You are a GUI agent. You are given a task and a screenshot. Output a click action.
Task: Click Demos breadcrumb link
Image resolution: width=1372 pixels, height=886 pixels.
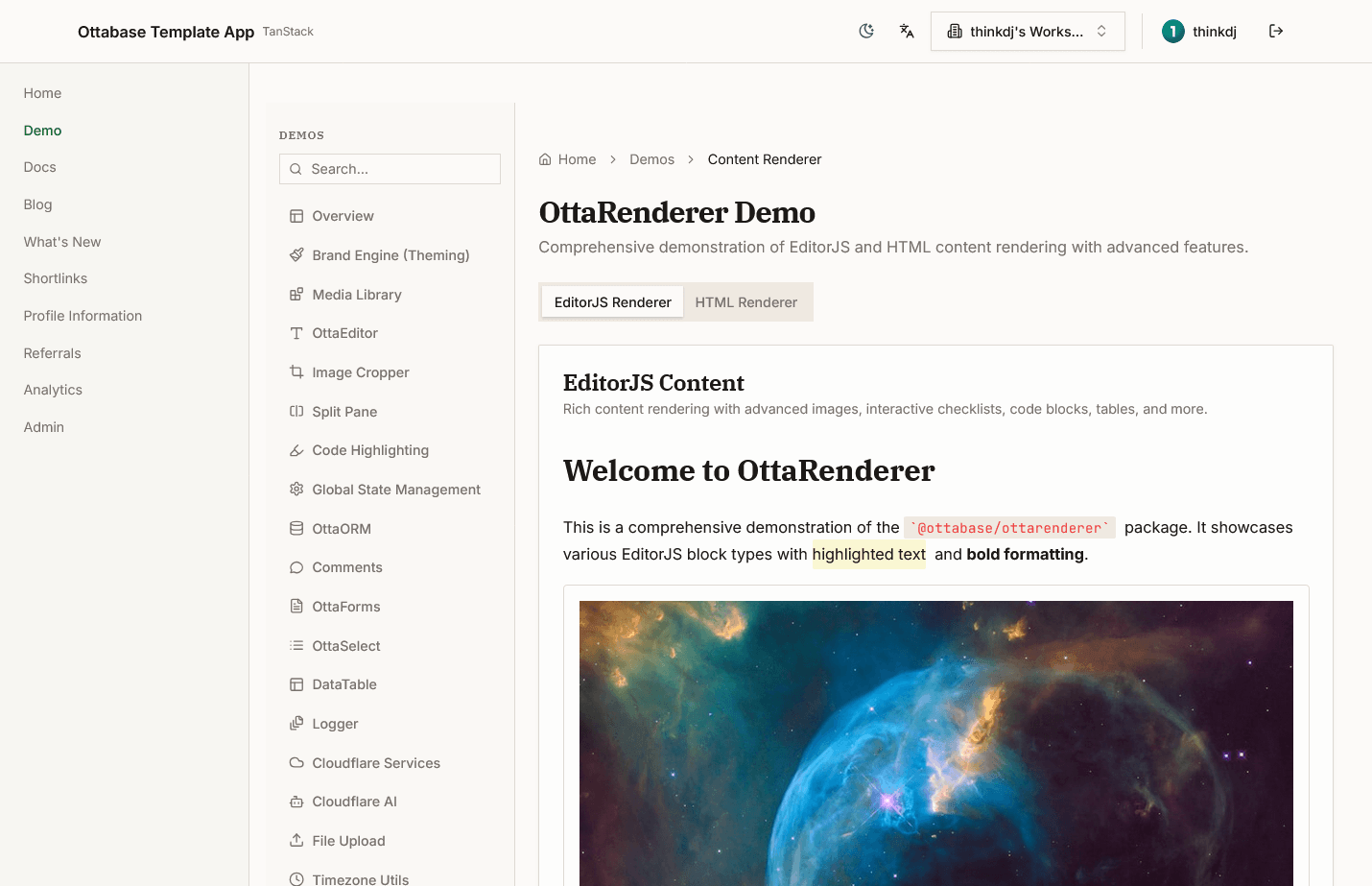coord(651,159)
